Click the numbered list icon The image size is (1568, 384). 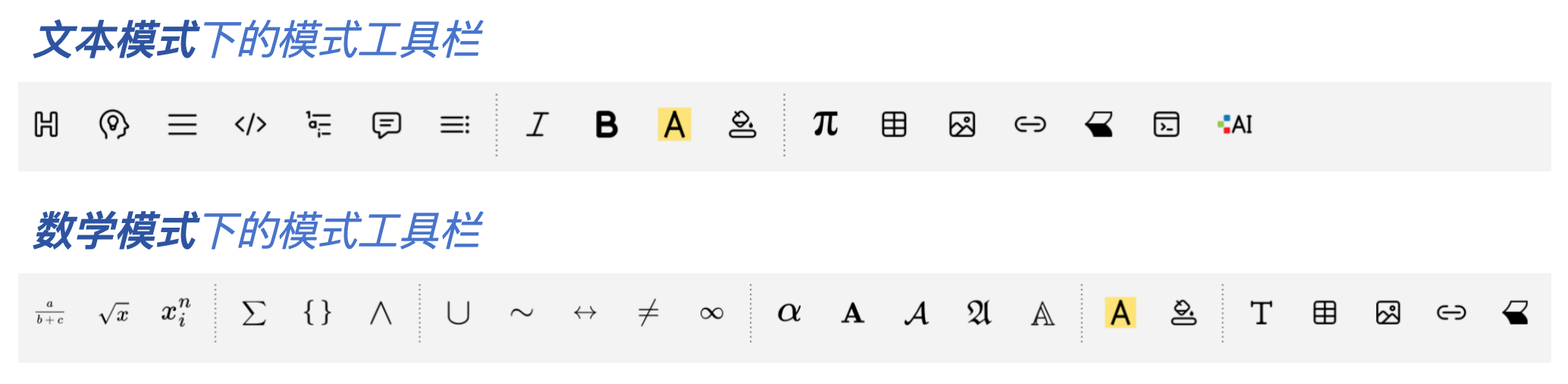(318, 124)
